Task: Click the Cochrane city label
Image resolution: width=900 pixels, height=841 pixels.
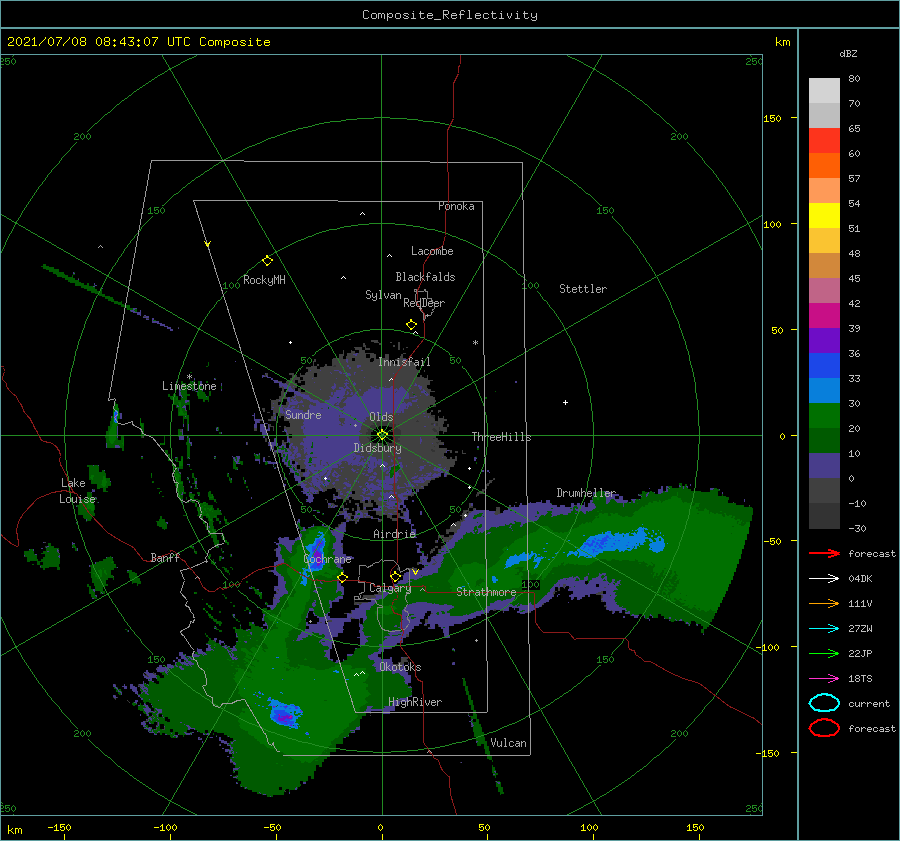Action: 327,559
